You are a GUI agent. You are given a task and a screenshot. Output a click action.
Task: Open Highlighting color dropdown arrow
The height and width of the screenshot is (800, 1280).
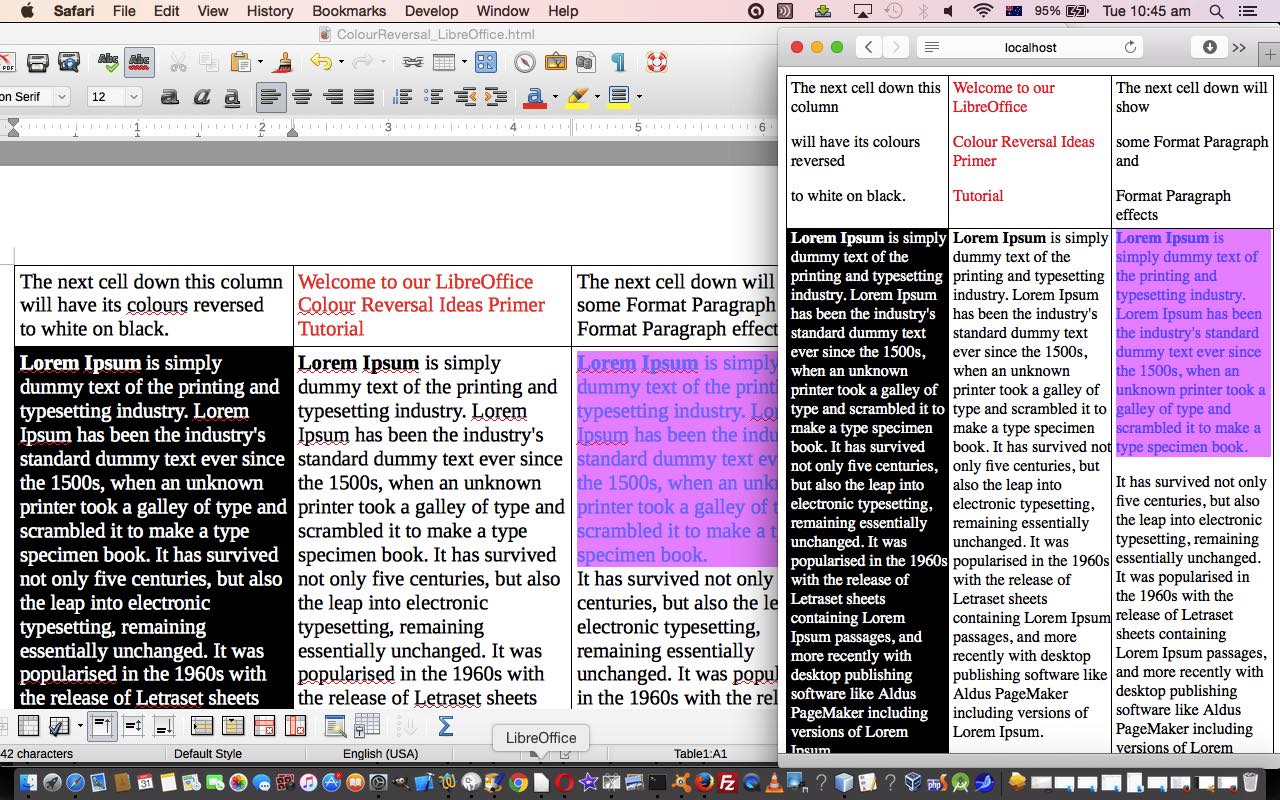click(x=597, y=97)
